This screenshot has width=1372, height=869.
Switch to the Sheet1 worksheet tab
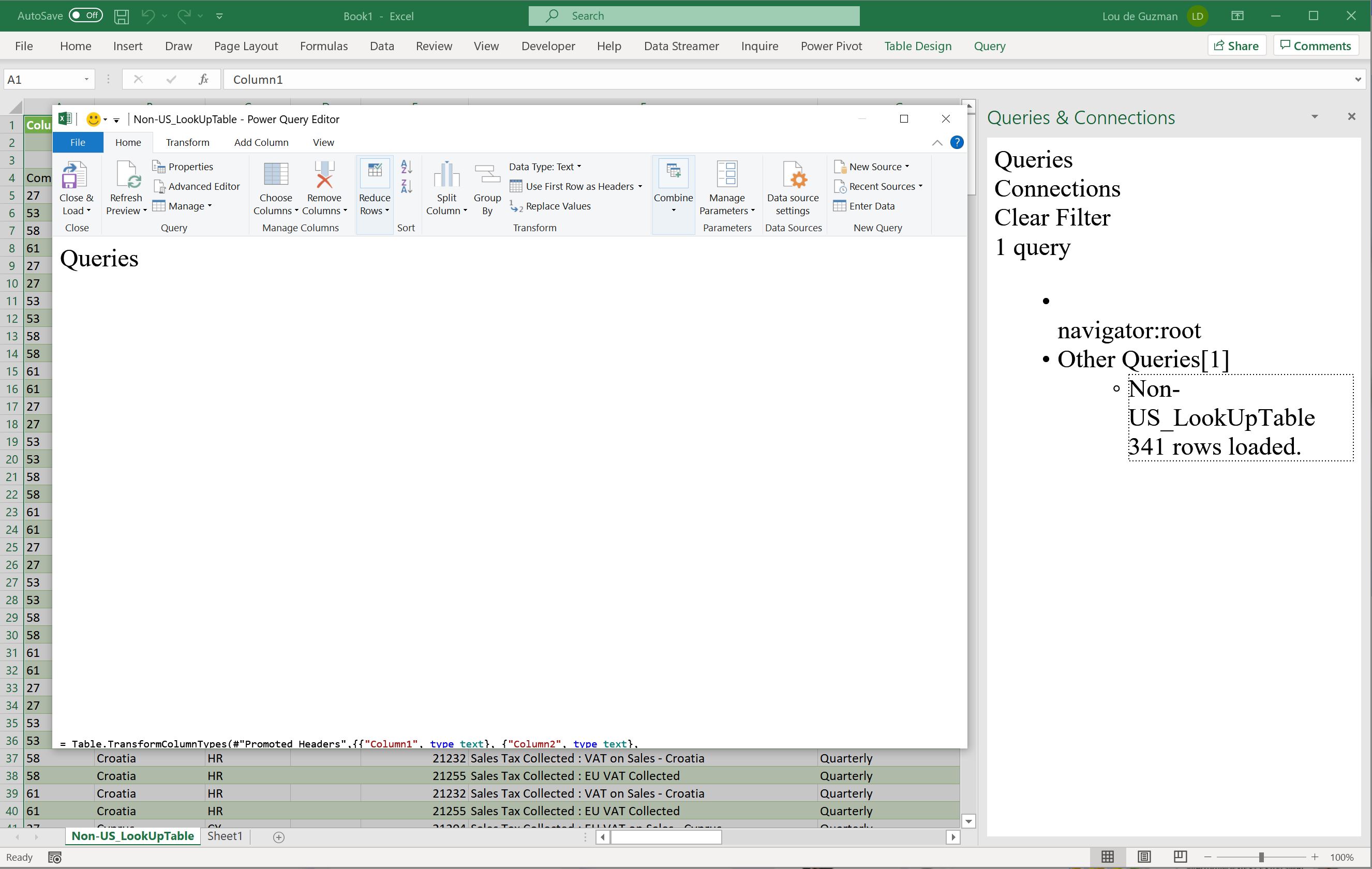(x=225, y=836)
